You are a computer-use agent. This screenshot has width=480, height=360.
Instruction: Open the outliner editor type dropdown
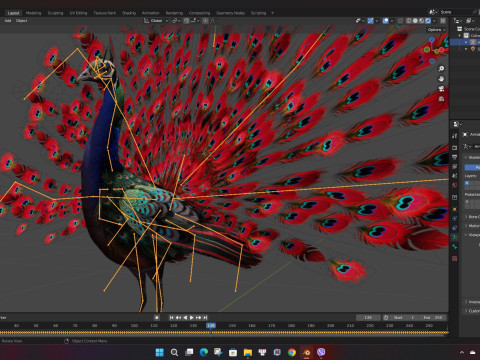coord(458,21)
